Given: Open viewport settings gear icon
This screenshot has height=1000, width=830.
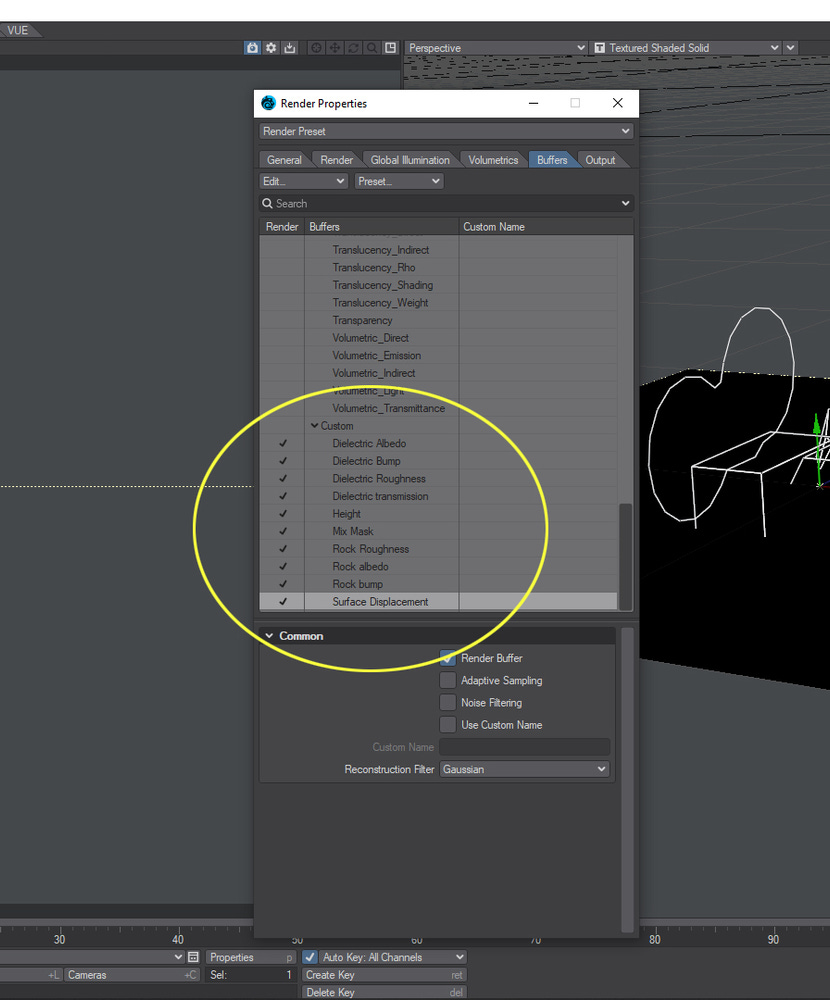Looking at the screenshot, I should [271, 48].
